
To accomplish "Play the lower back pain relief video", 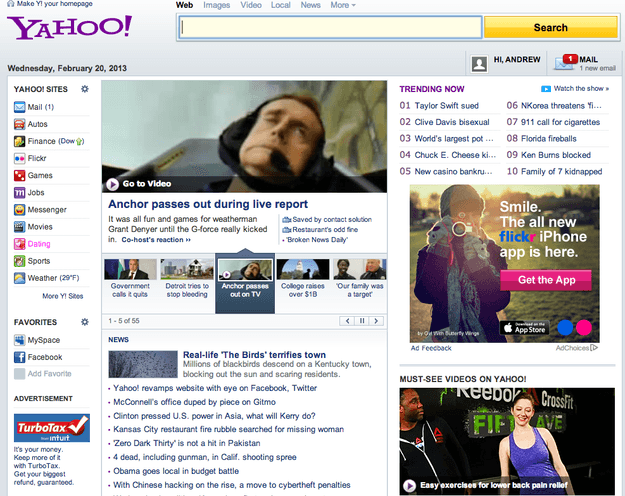I will 409,485.
